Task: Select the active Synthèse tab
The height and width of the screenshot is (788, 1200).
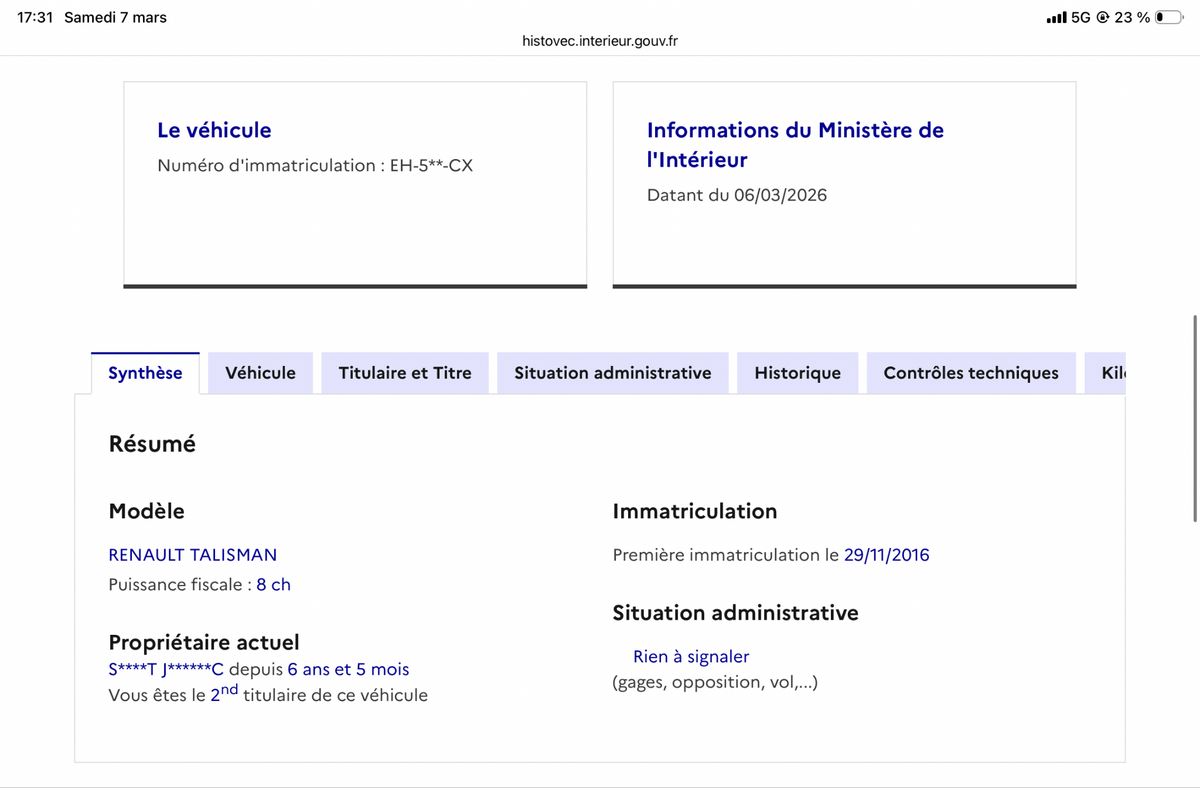Action: coord(145,372)
